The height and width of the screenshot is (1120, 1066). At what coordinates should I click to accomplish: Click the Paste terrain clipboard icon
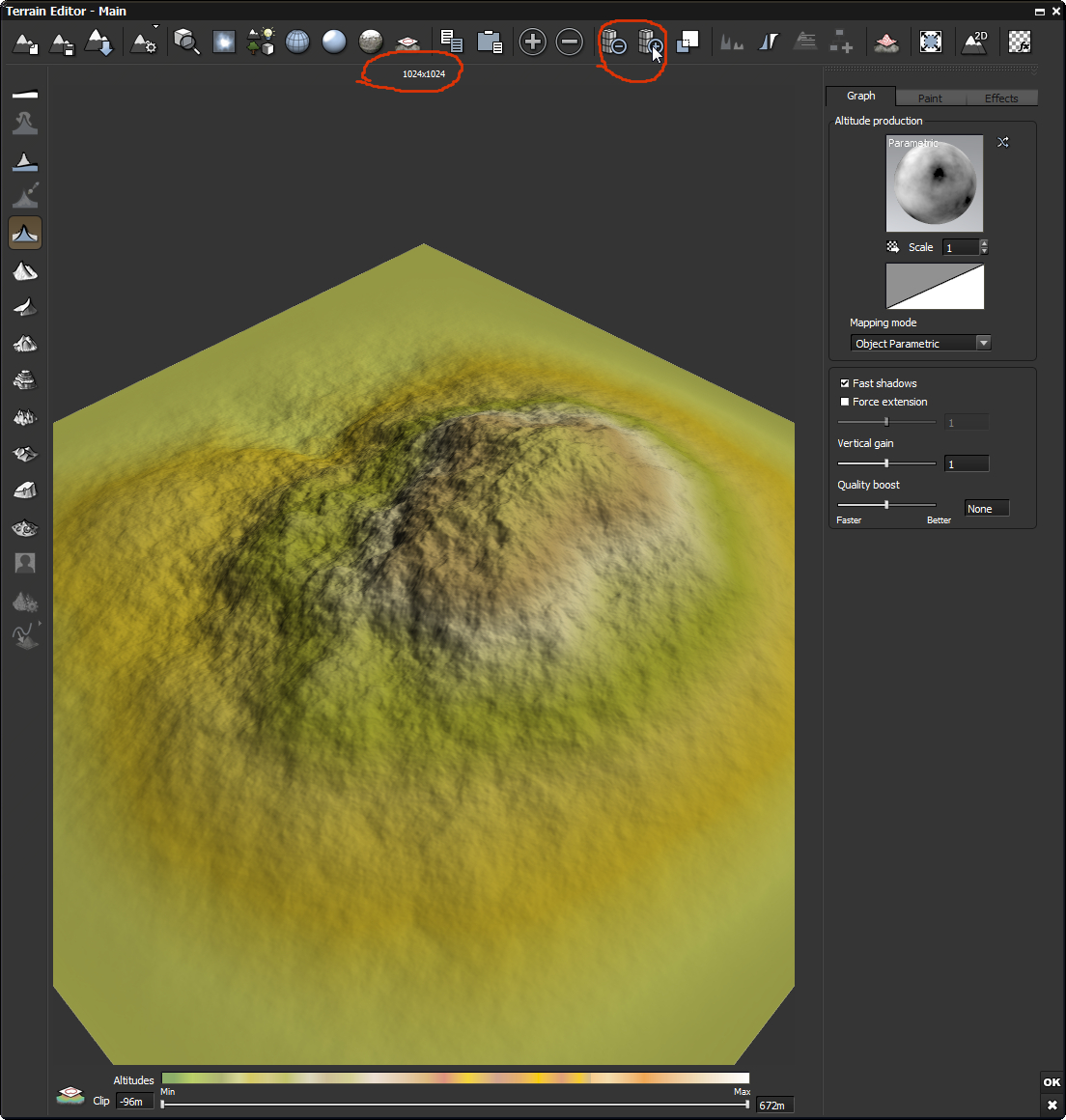tap(490, 42)
